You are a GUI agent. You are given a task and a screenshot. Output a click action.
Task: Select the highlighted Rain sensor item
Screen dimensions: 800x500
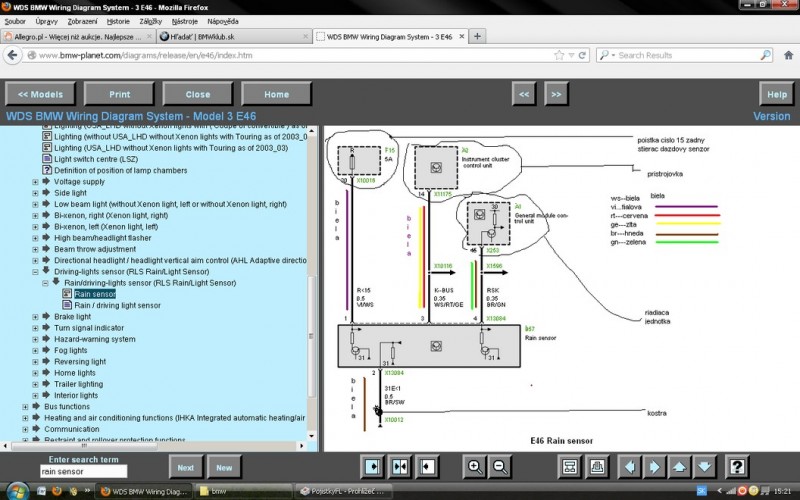click(x=95, y=294)
